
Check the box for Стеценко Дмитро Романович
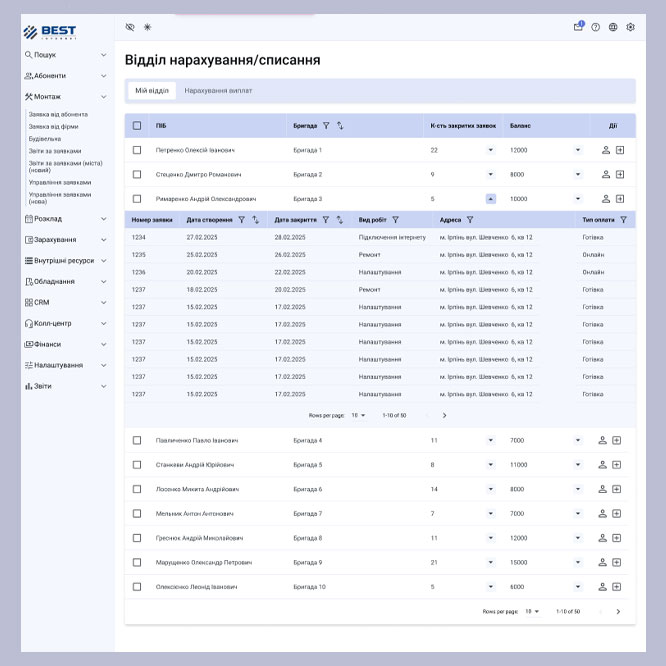pyautogui.click(x=137, y=174)
